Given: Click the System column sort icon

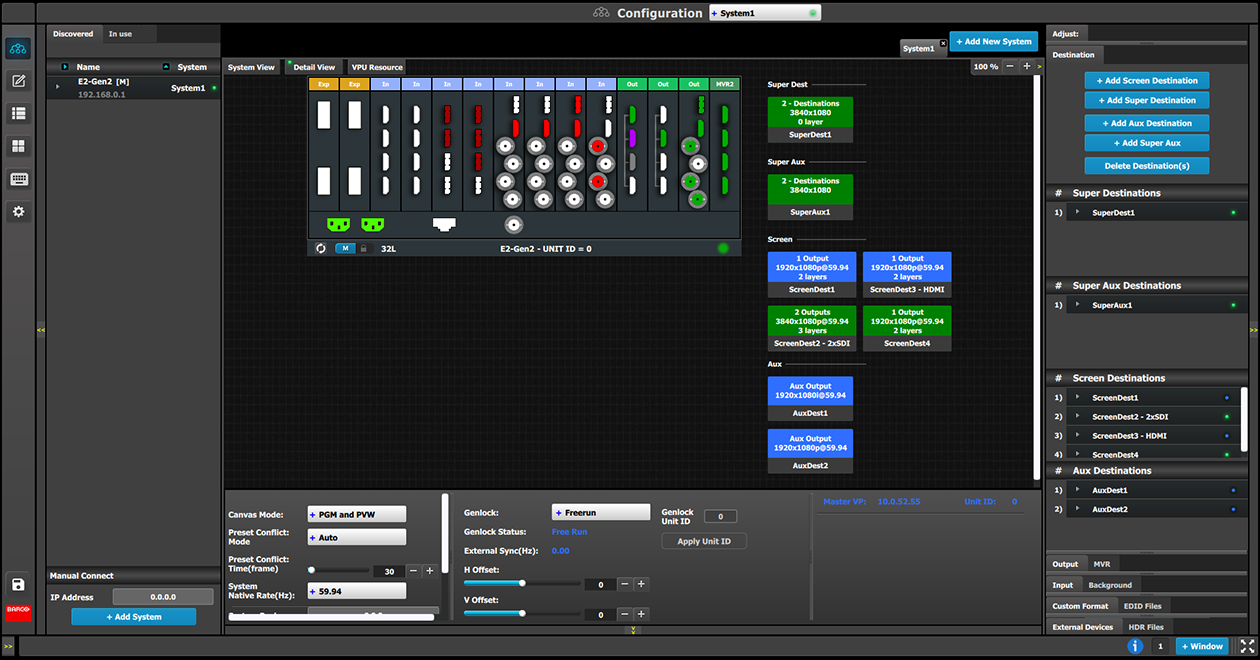Looking at the screenshot, I should coord(165,67).
